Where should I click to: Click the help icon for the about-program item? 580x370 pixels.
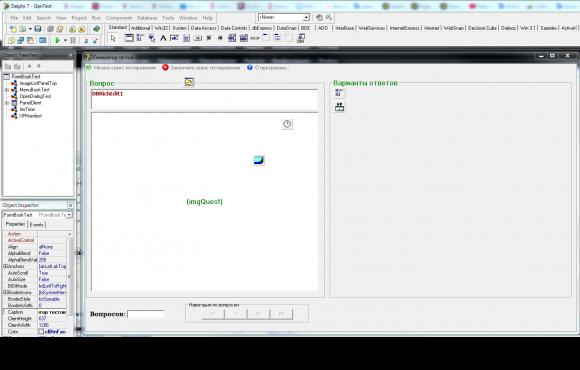tap(250, 67)
